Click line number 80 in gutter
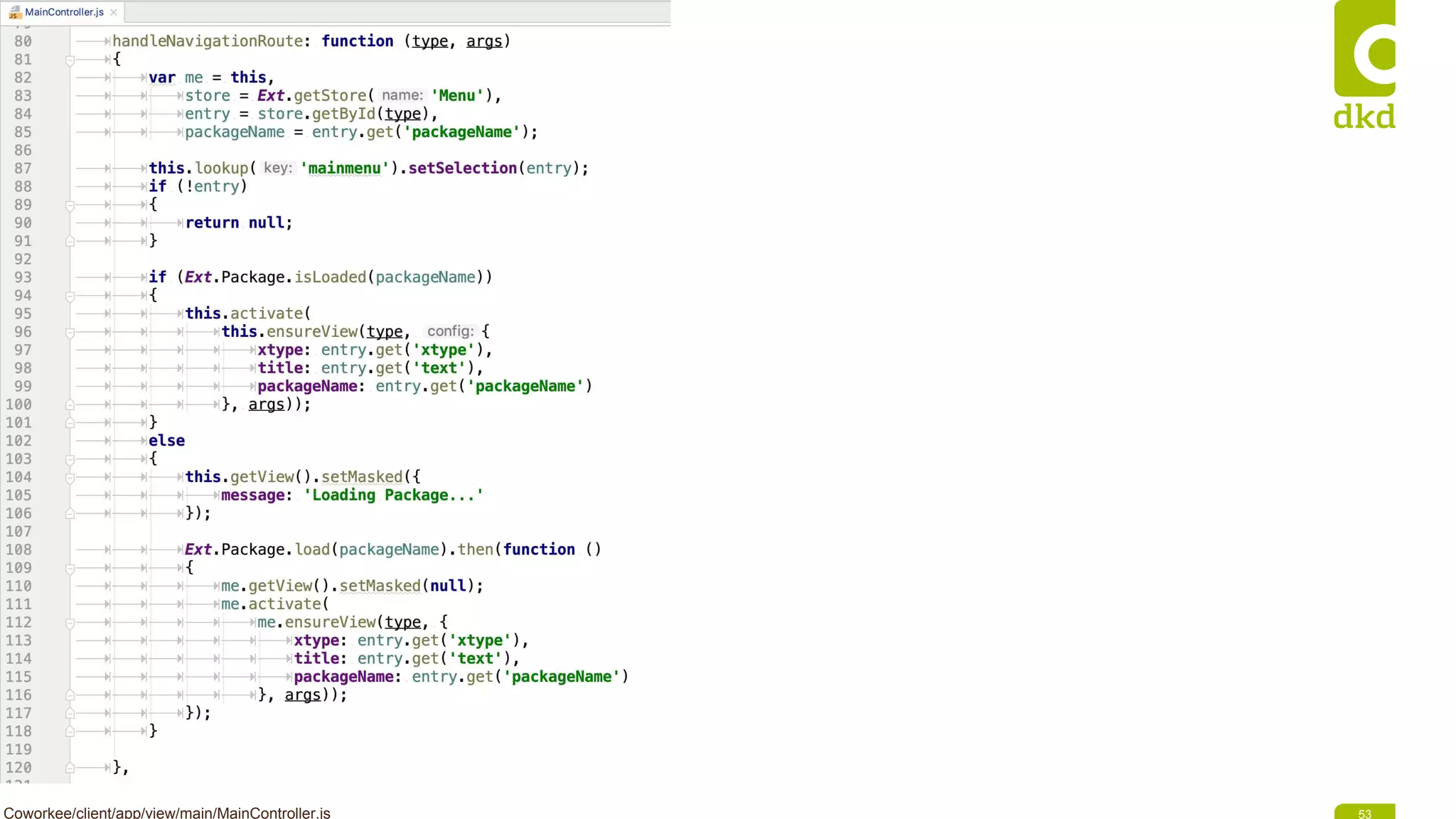Image resolution: width=1456 pixels, height=819 pixels. 23,41
